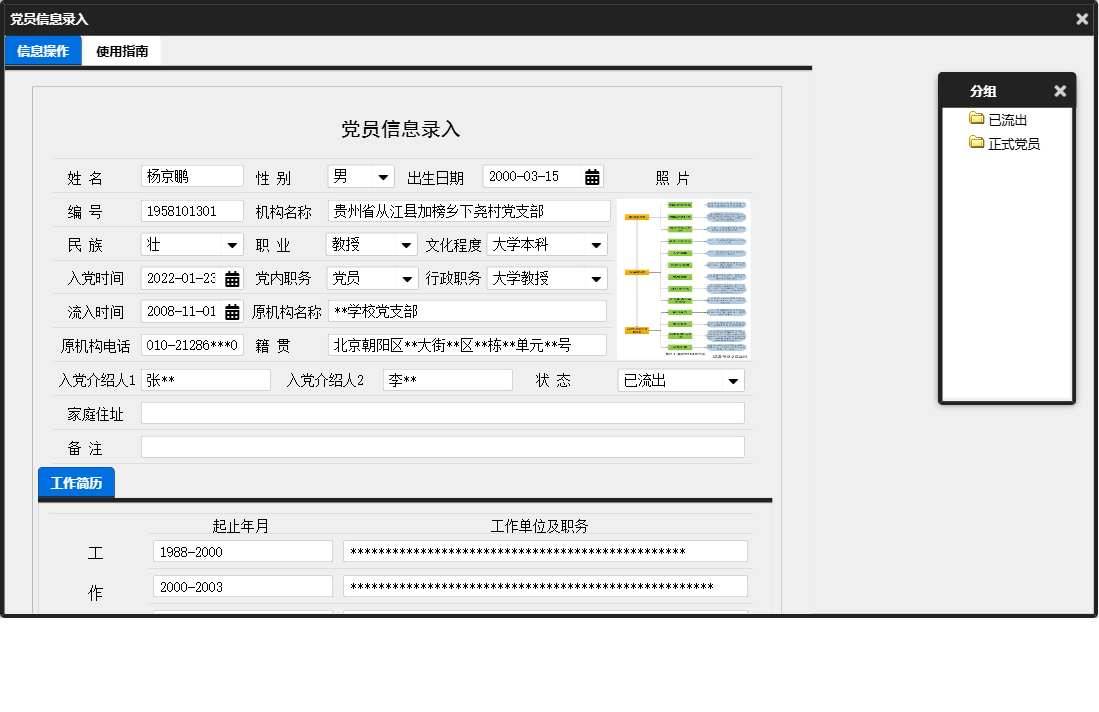Switch to the 使用指南 tab
This screenshot has width=1099, height=712.
pyautogui.click(x=121, y=50)
